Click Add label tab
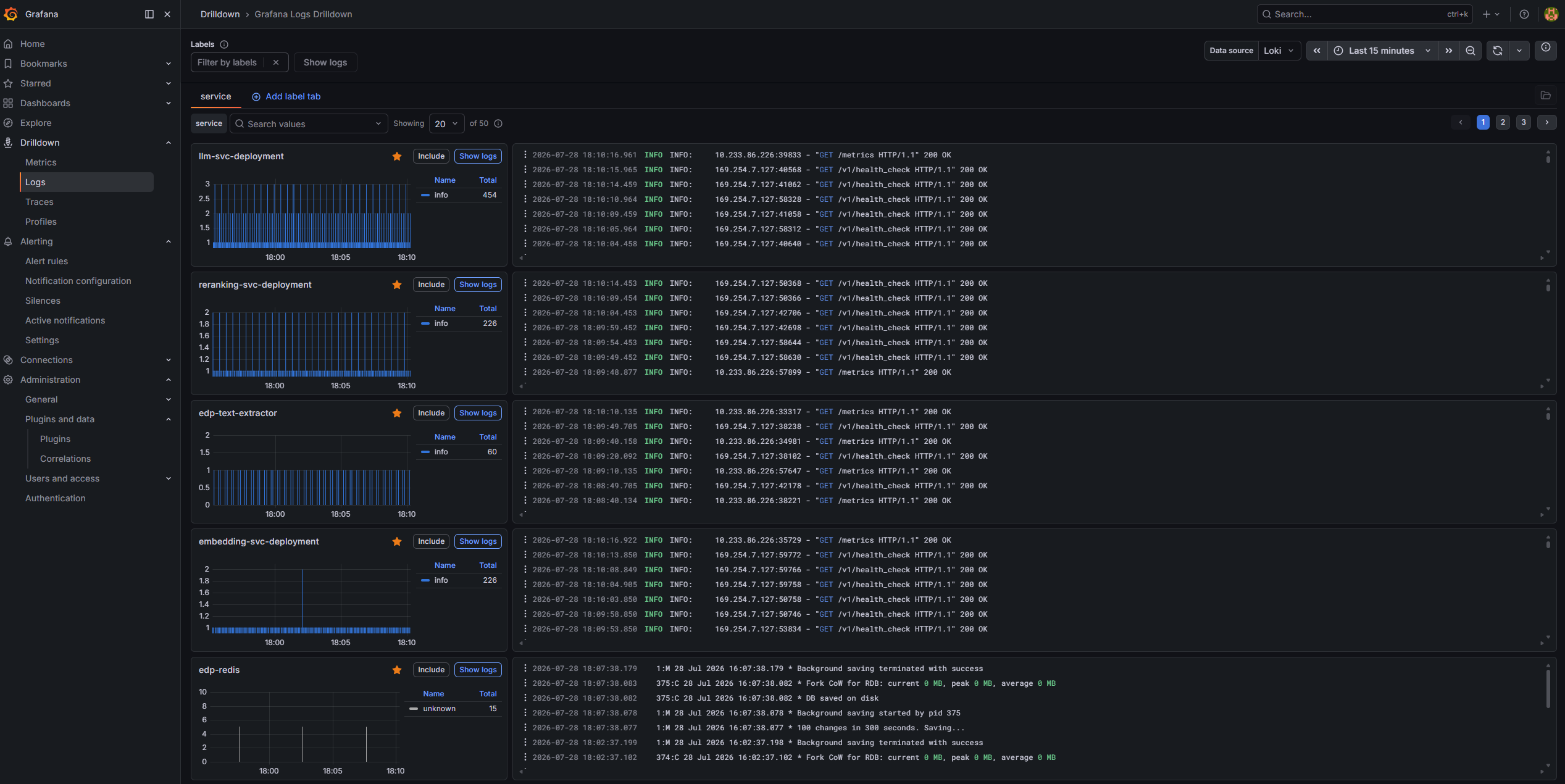This screenshot has width=1565, height=784. (286, 96)
